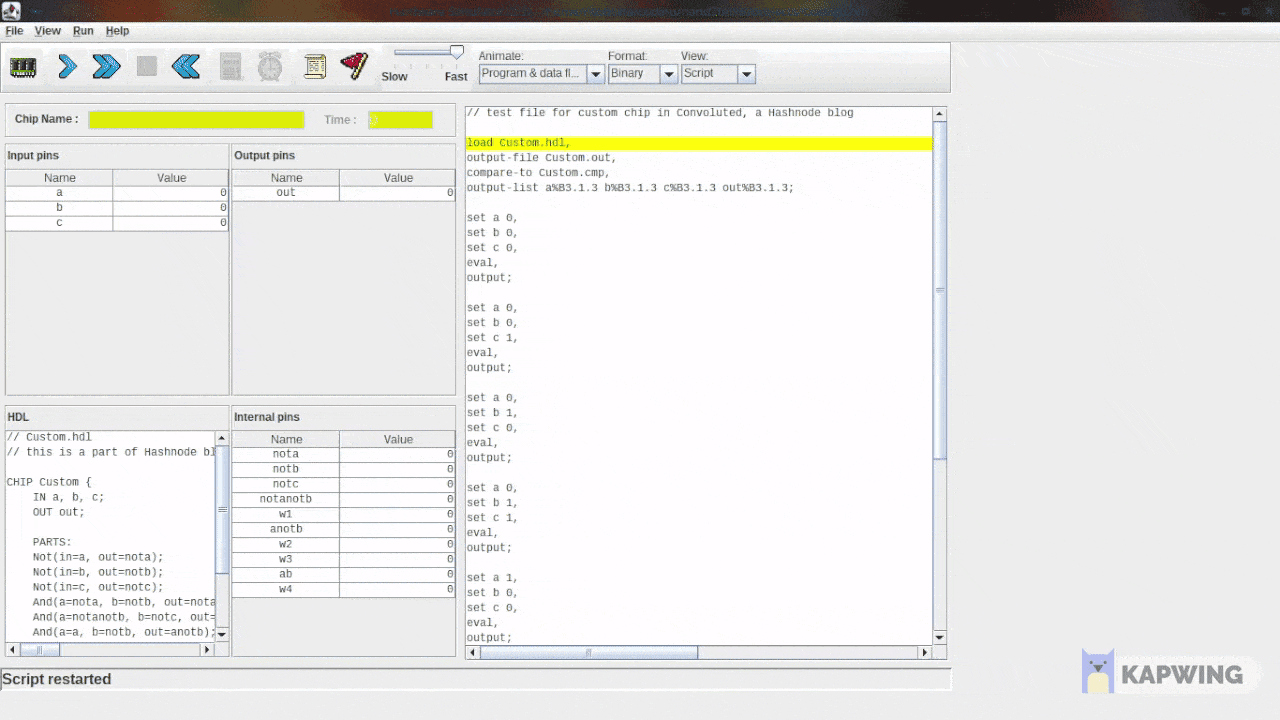Open the View menu
The width and height of the screenshot is (1280, 720).
click(x=48, y=31)
